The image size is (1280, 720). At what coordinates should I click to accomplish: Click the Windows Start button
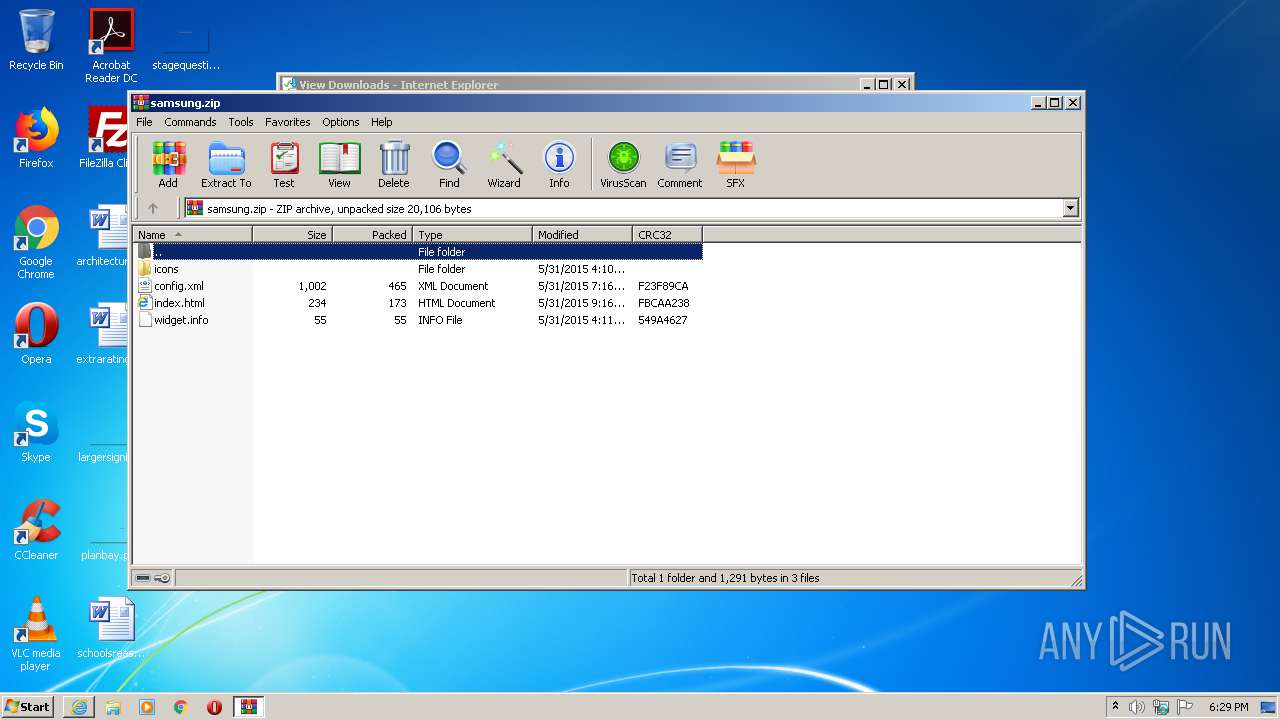click(28, 706)
